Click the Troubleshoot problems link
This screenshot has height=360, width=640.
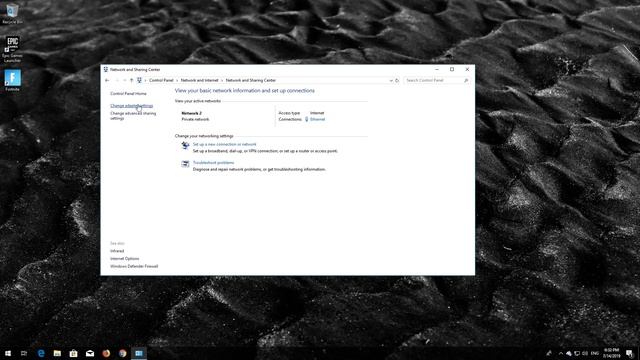point(213,162)
